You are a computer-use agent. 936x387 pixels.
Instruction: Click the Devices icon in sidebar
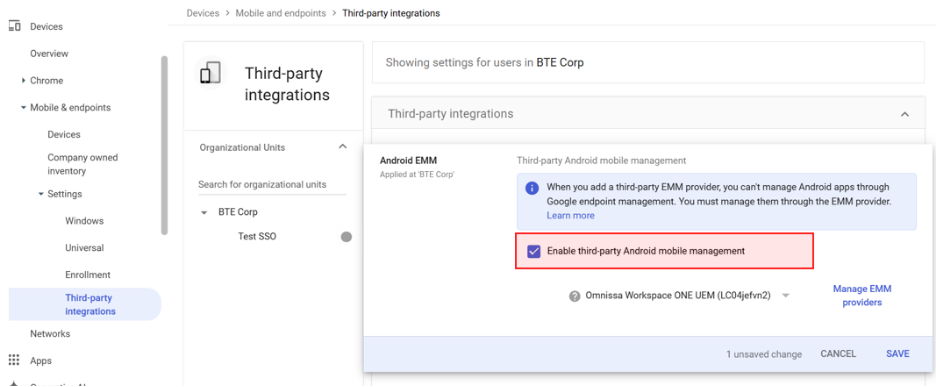pyautogui.click(x=15, y=26)
